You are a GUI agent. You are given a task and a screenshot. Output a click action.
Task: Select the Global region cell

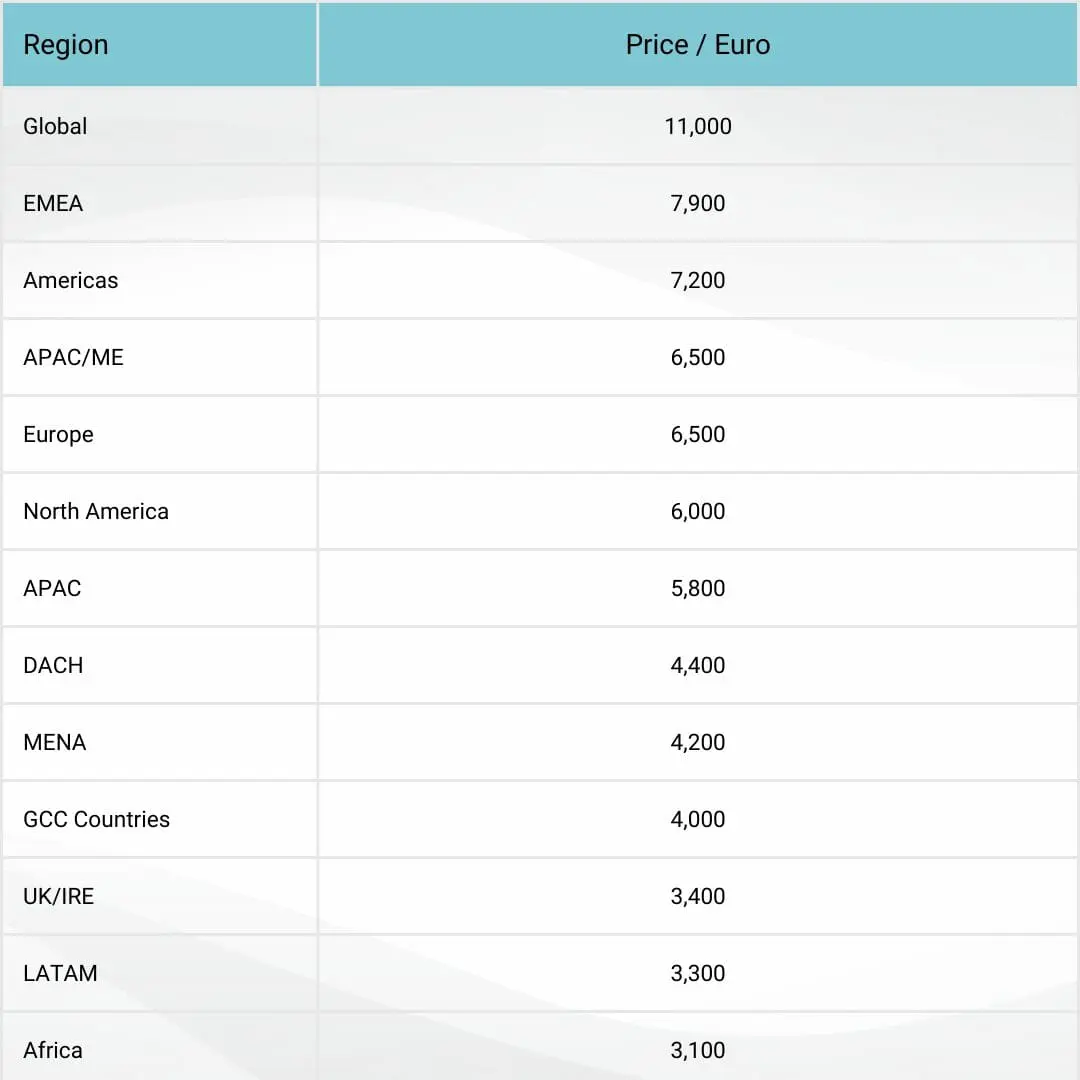click(x=56, y=126)
